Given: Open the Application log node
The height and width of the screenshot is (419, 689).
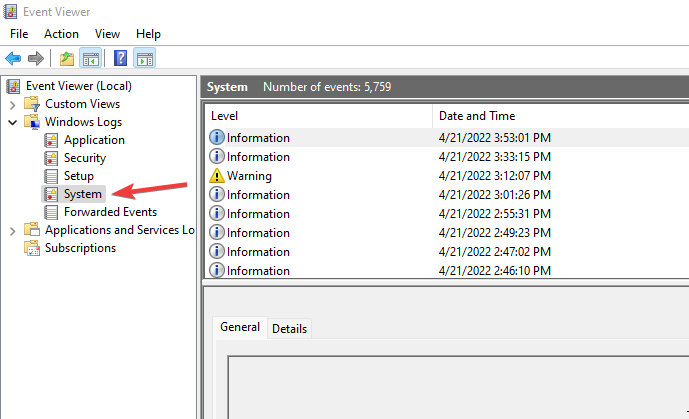Looking at the screenshot, I should point(94,140).
